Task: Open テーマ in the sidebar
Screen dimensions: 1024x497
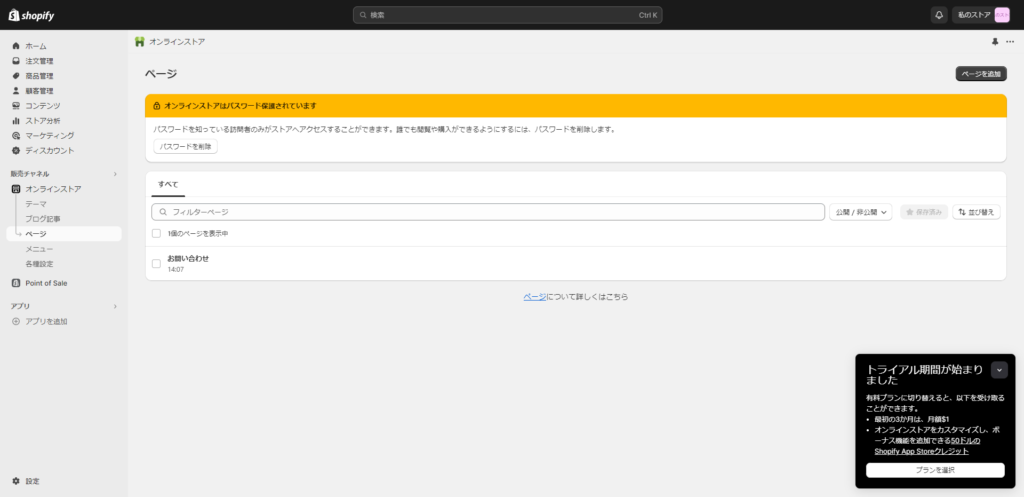Action: click(36, 204)
